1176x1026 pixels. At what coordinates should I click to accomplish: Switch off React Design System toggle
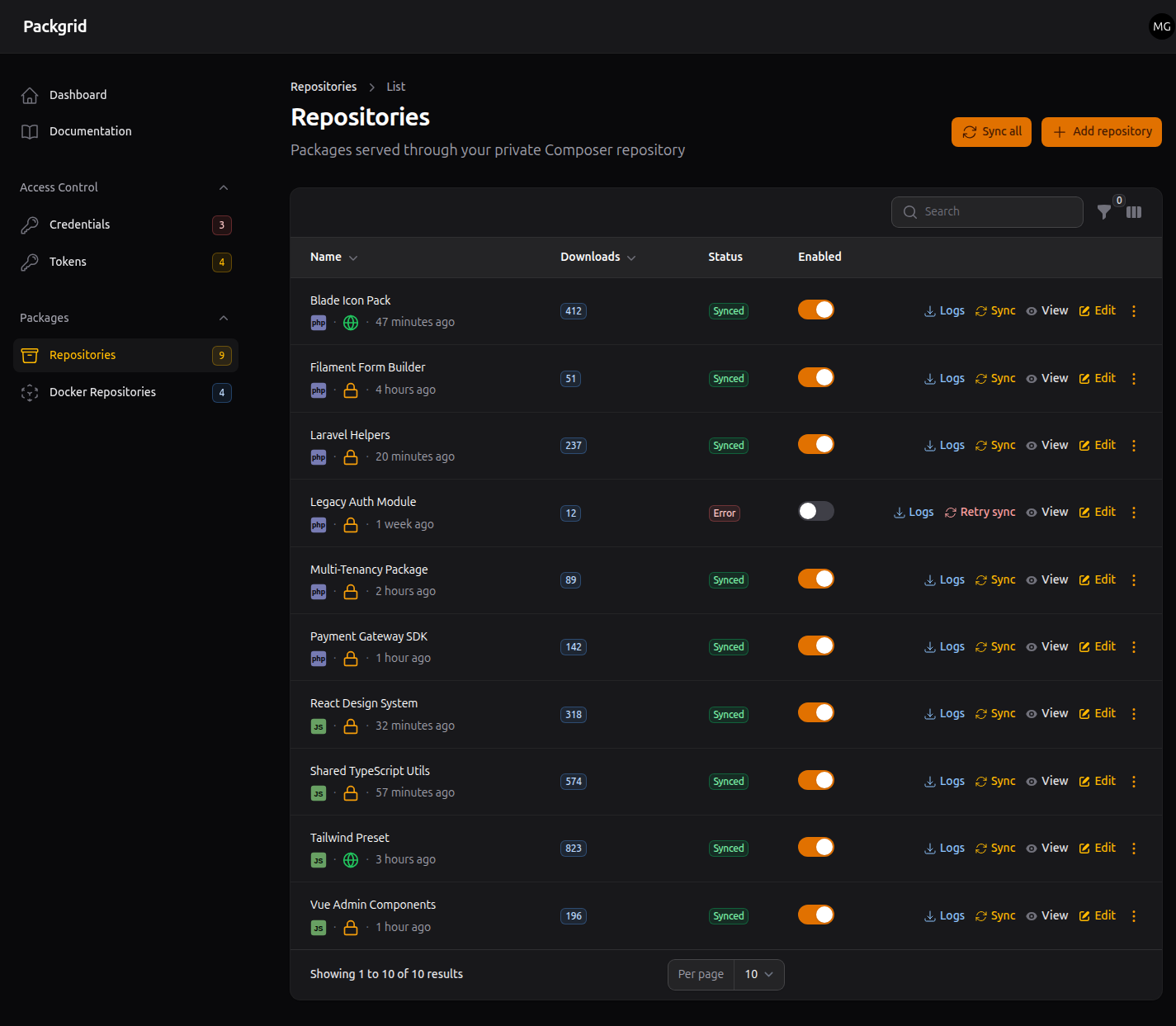point(816,712)
